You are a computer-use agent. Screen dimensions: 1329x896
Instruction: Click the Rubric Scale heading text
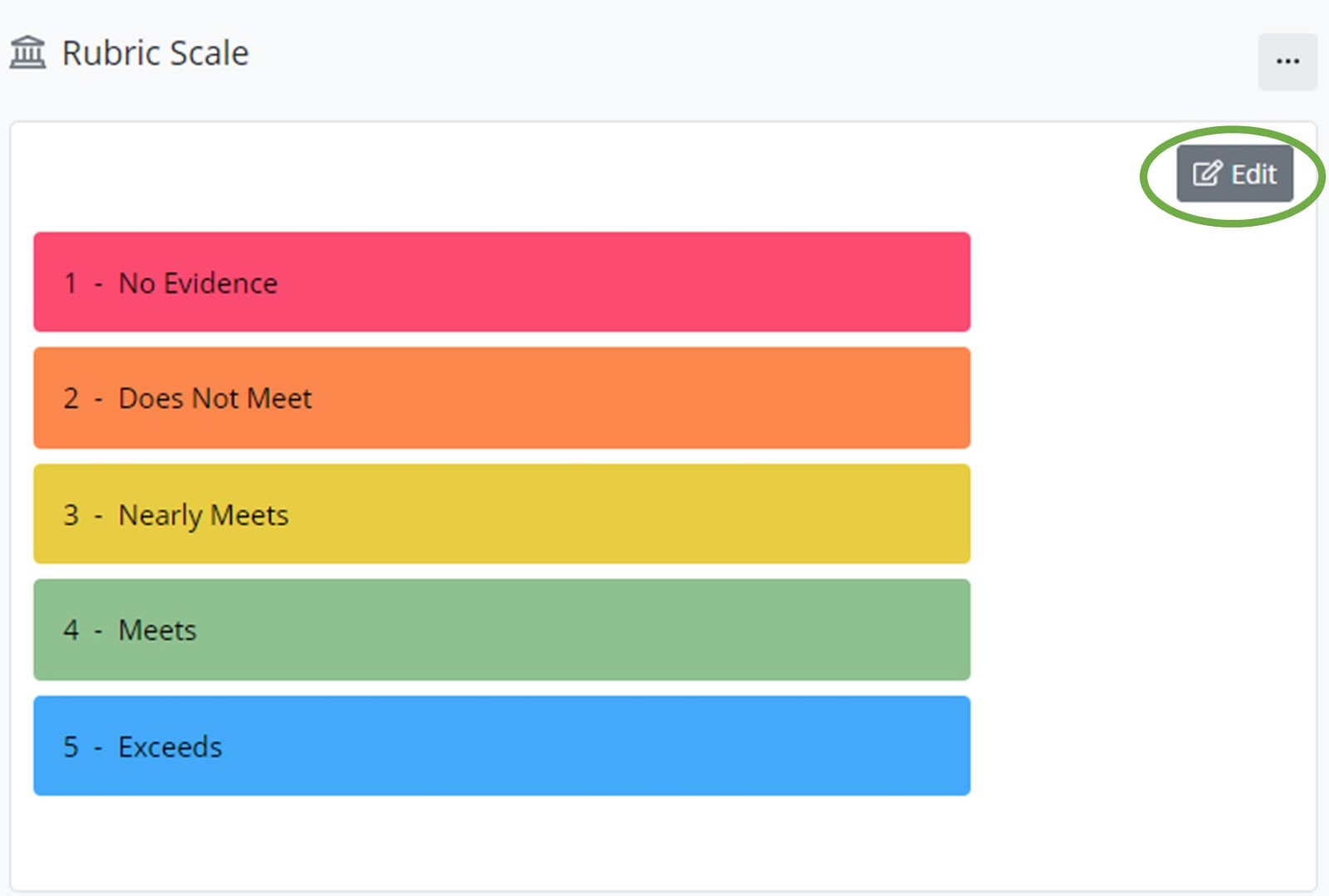pyautogui.click(x=155, y=53)
